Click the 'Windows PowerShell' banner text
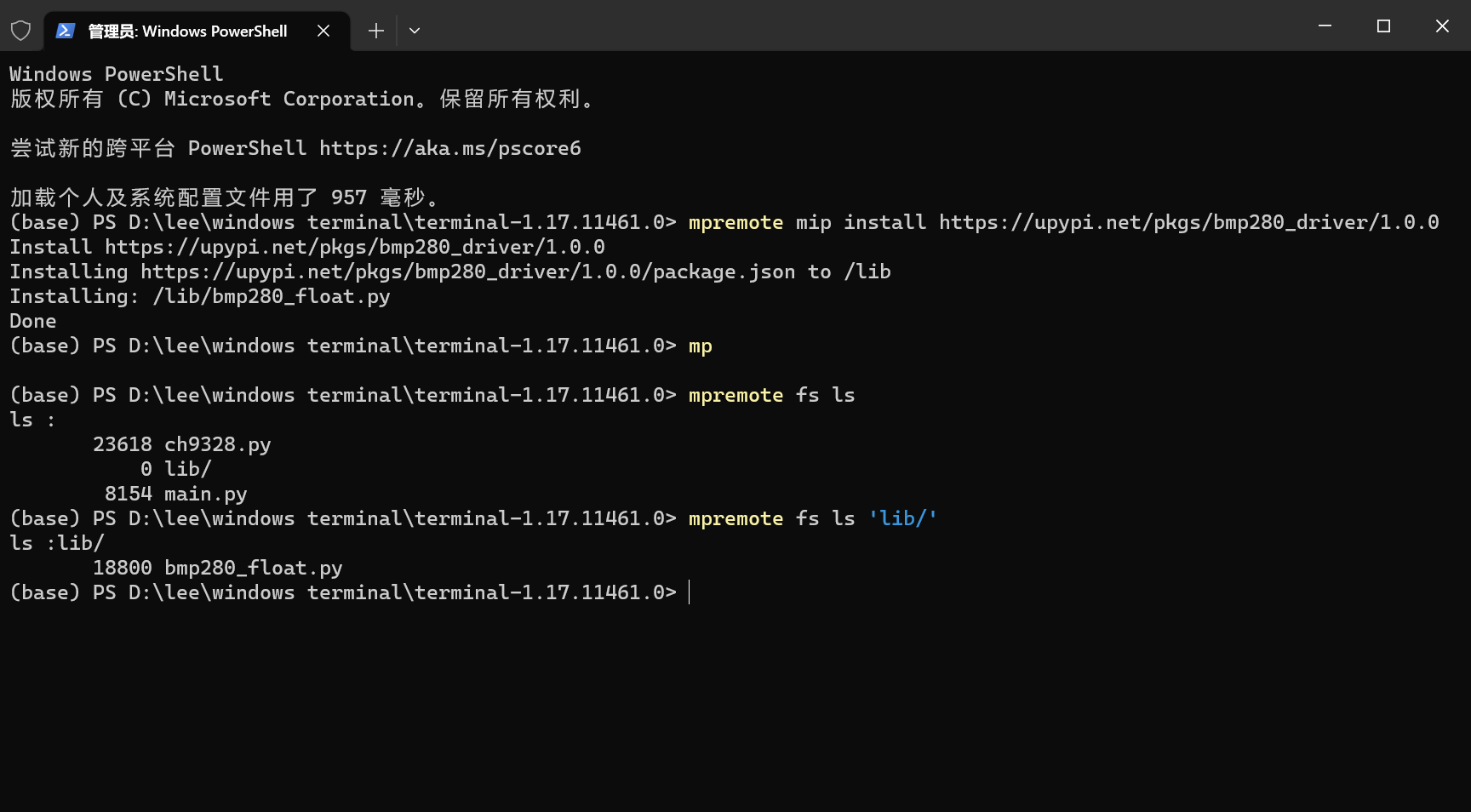The width and height of the screenshot is (1471, 812). tap(117, 74)
